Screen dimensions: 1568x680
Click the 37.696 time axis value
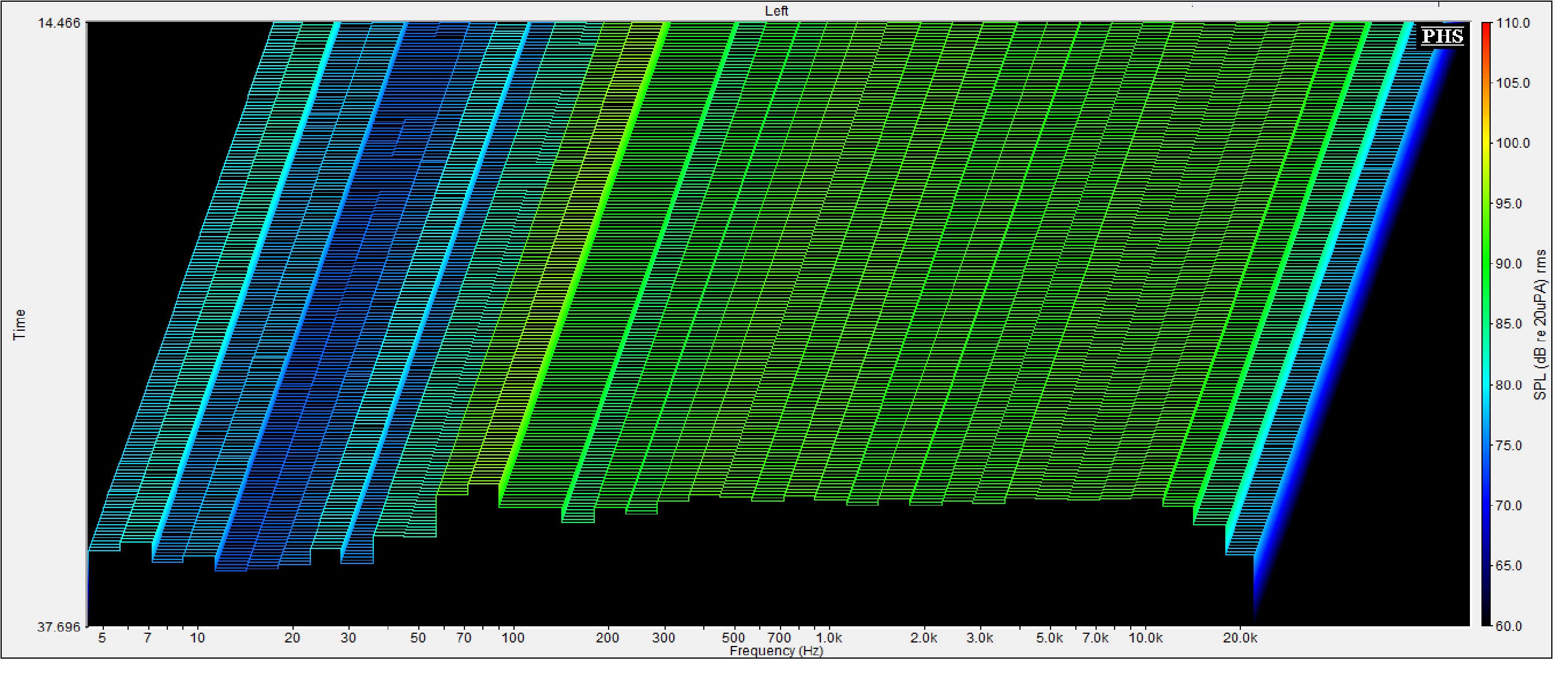pos(58,627)
